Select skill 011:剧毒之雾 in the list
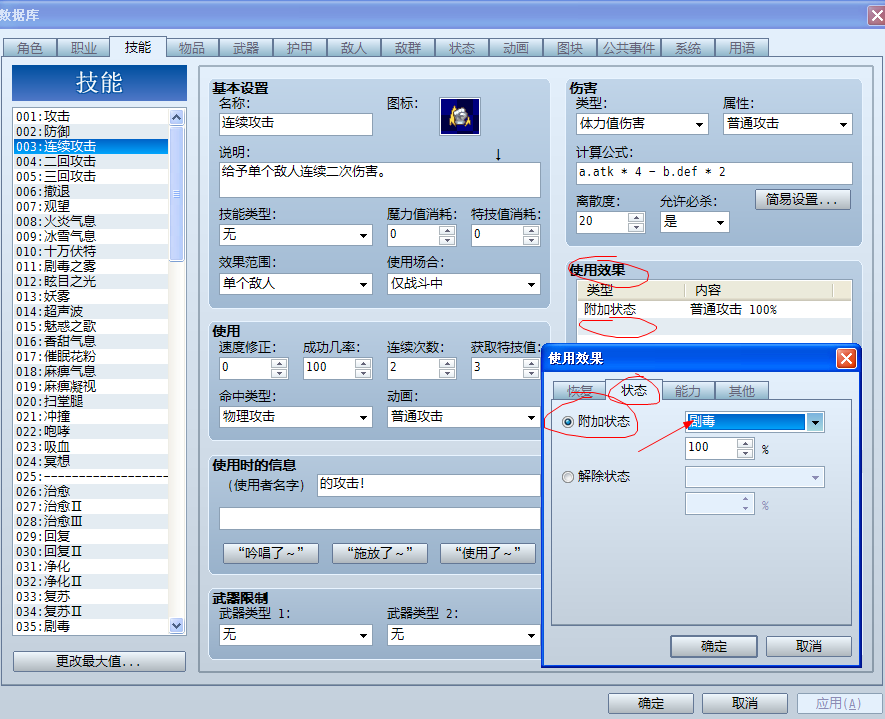The image size is (885, 719). [91, 267]
